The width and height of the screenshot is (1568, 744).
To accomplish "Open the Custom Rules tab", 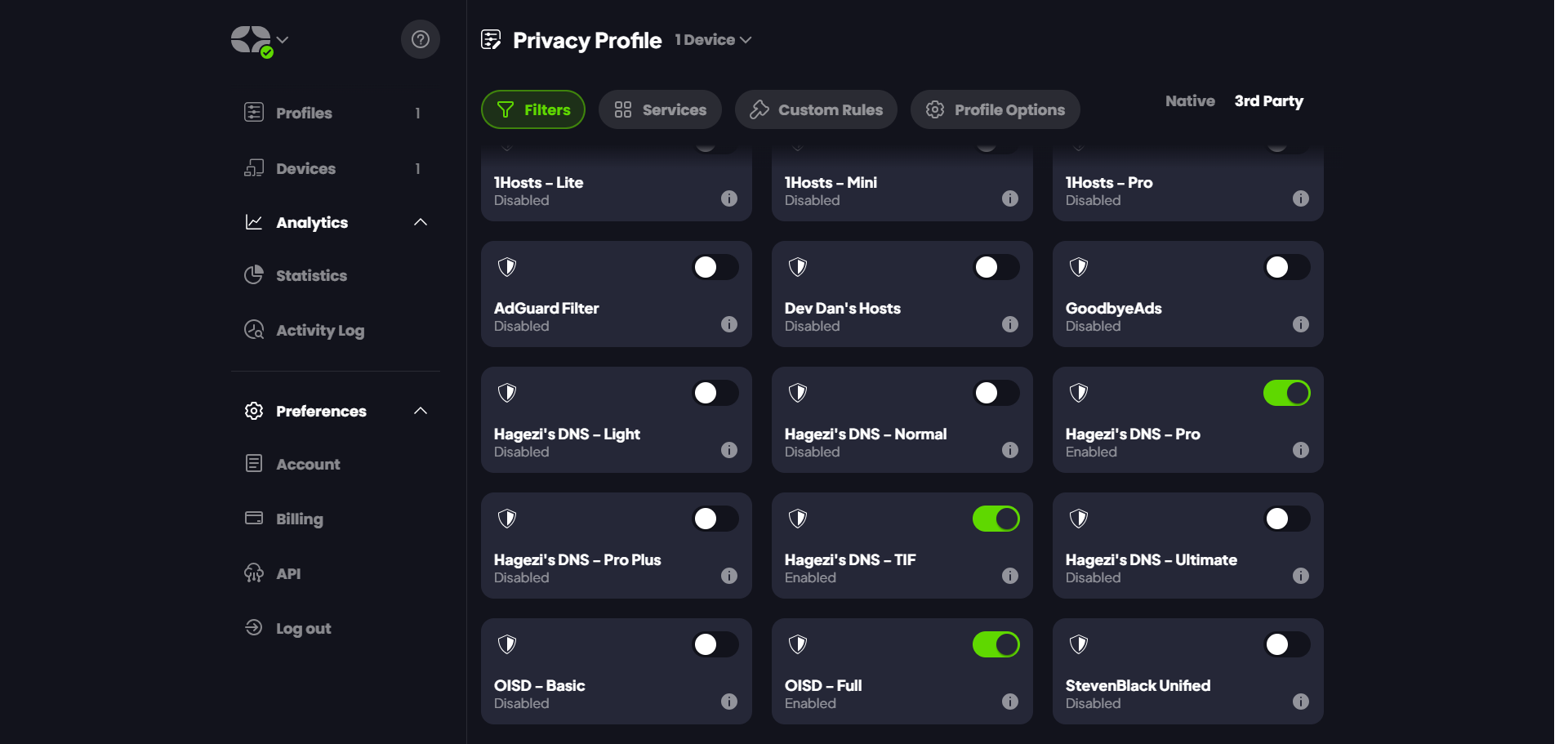I will point(816,109).
